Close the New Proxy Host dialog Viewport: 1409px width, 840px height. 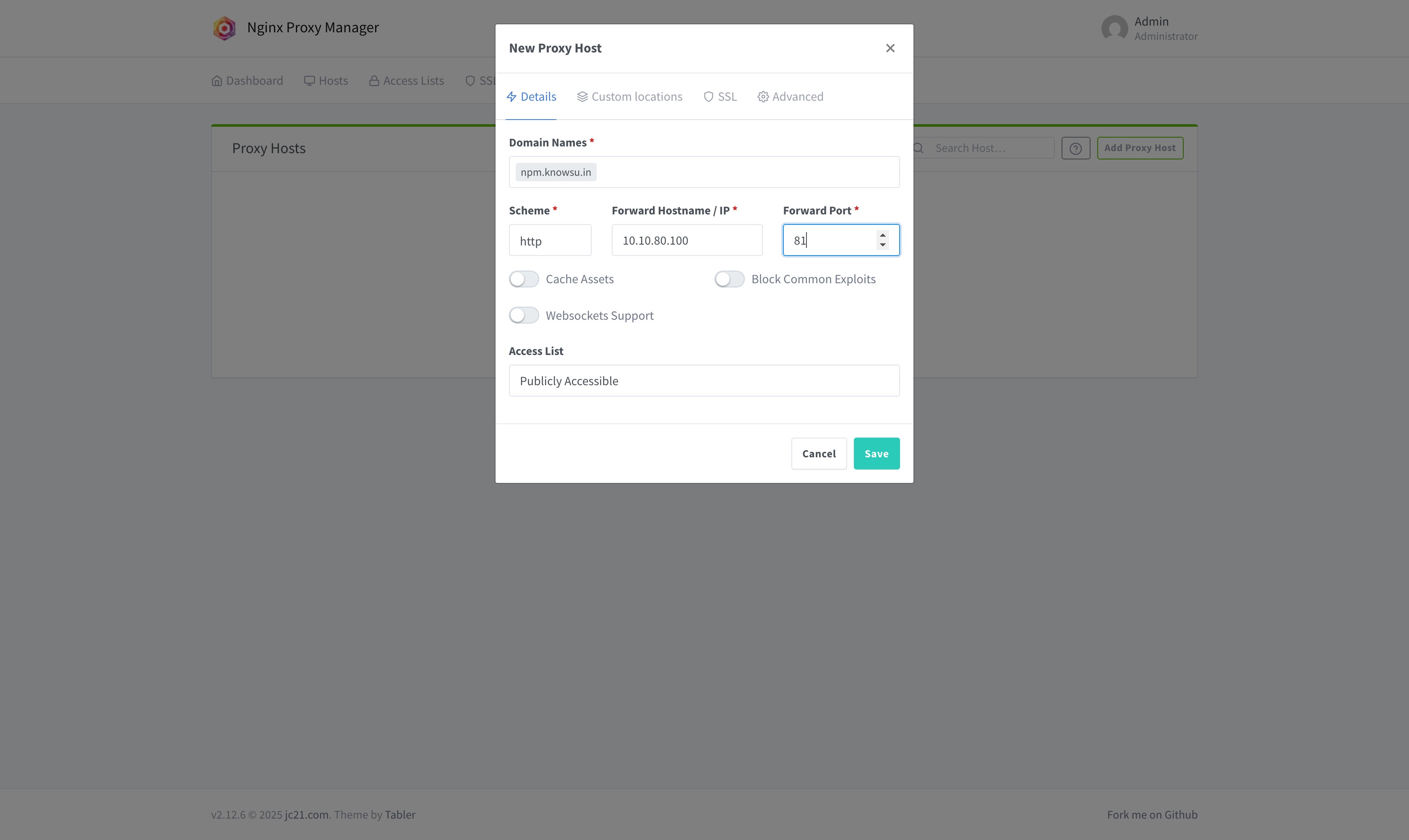click(890, 48)
